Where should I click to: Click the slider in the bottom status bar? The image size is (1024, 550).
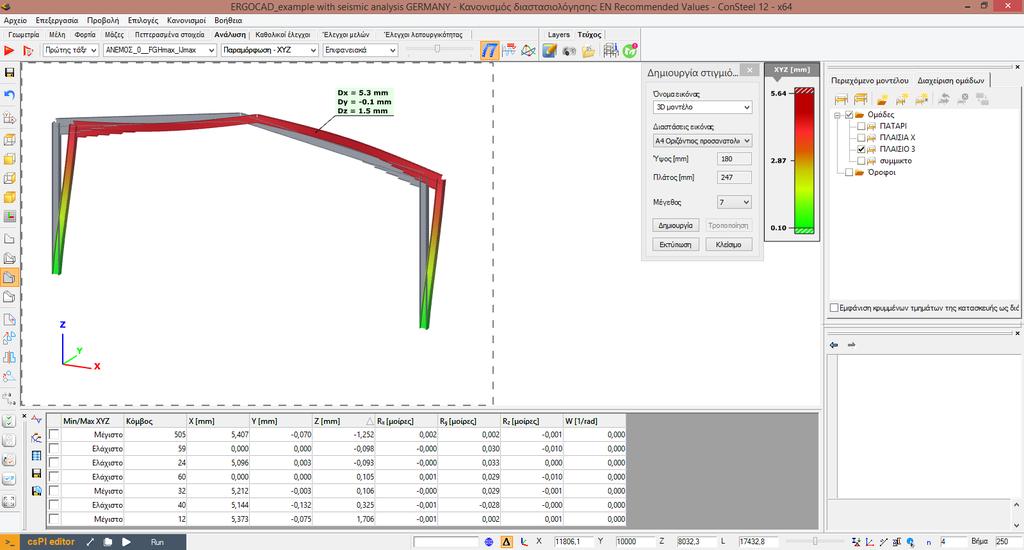tap(815, 542)
